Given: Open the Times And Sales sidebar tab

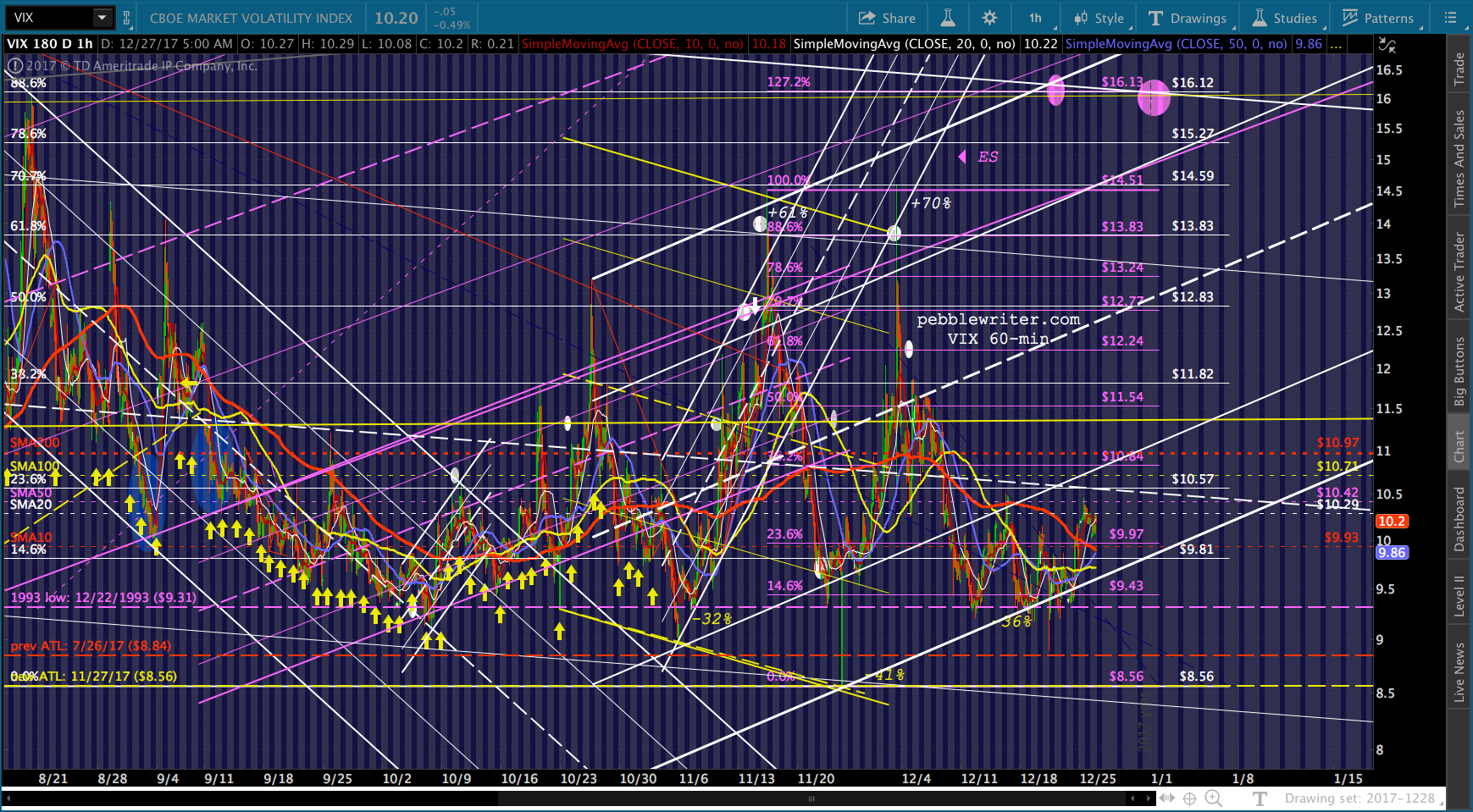Looking at the screenshot, I should click(1459, 159).
